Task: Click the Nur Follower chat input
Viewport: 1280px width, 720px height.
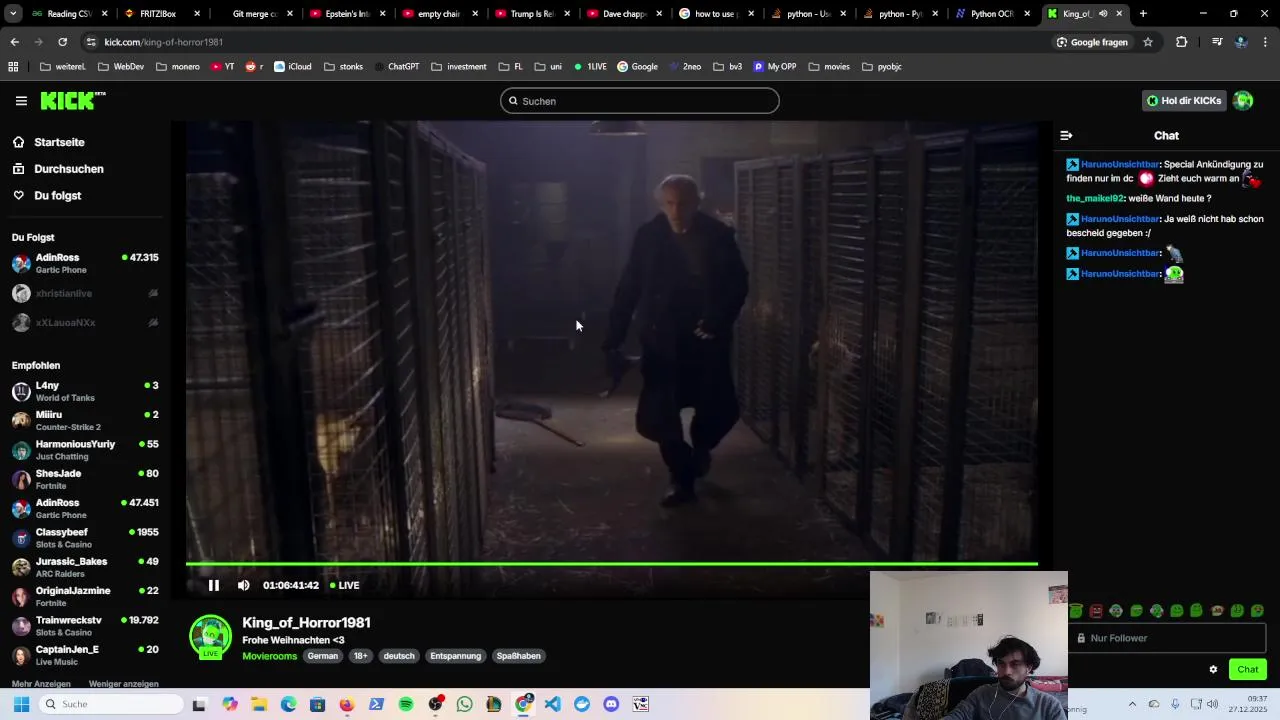Action: pos(1167,638)
